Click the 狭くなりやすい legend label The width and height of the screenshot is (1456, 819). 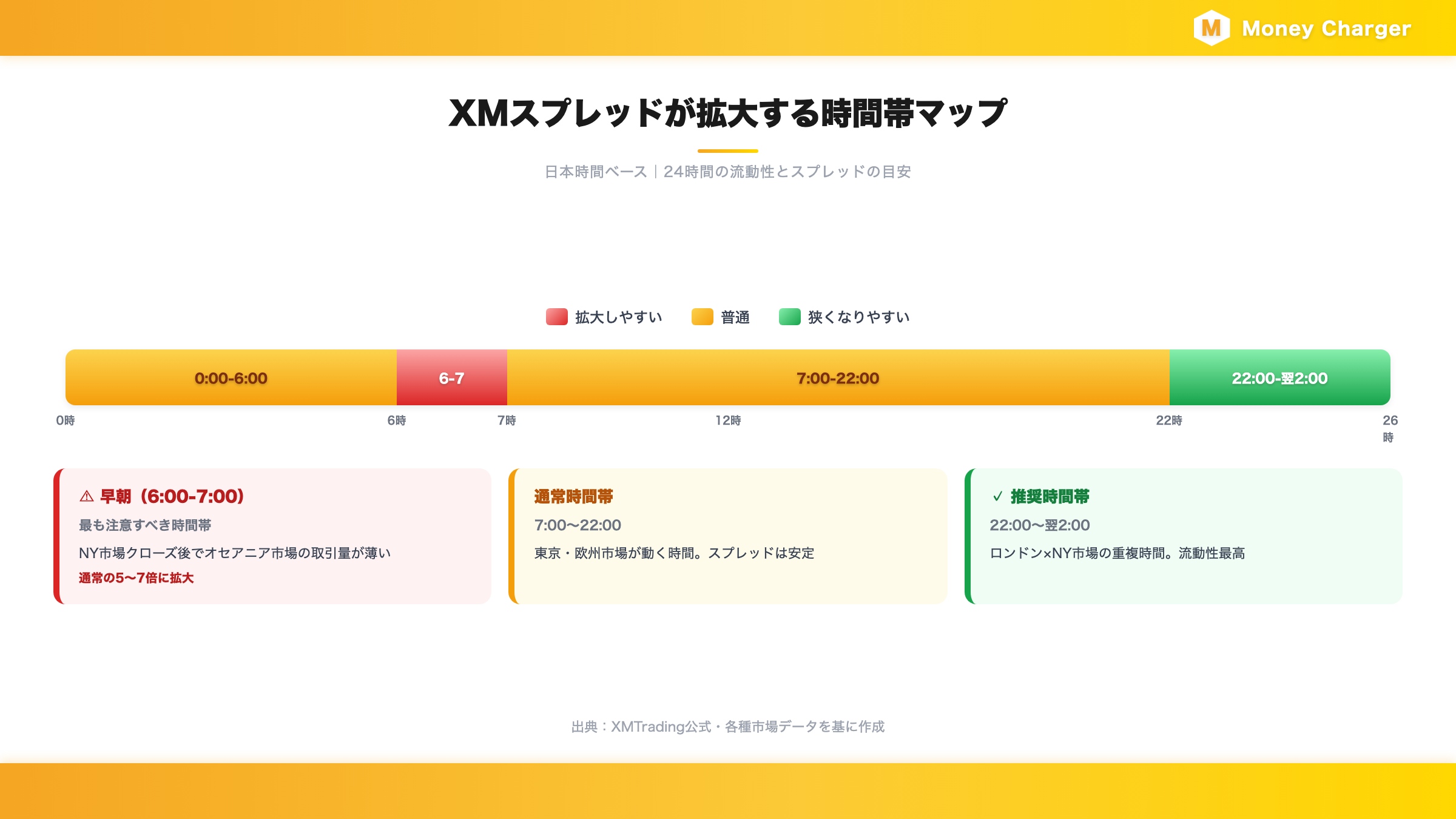click(x=859, y=317)
